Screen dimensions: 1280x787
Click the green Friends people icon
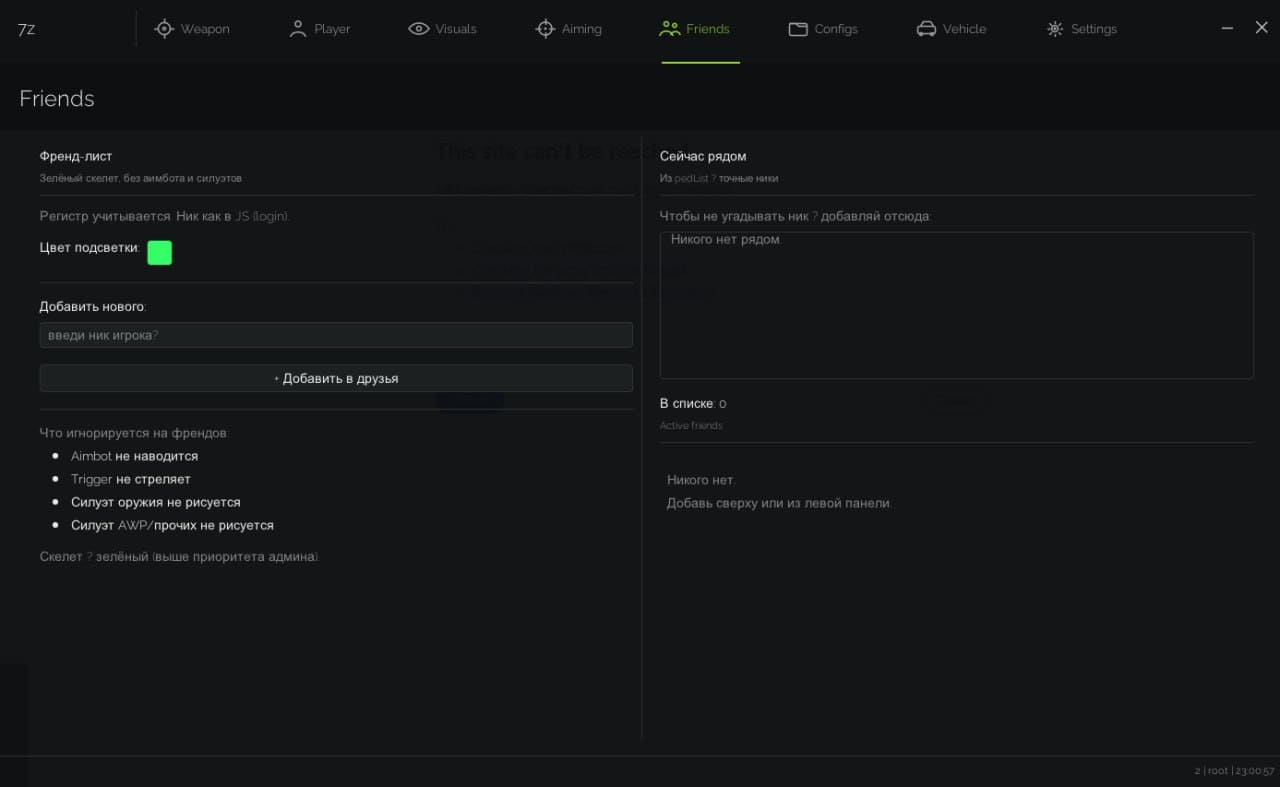tap(670, 29)
